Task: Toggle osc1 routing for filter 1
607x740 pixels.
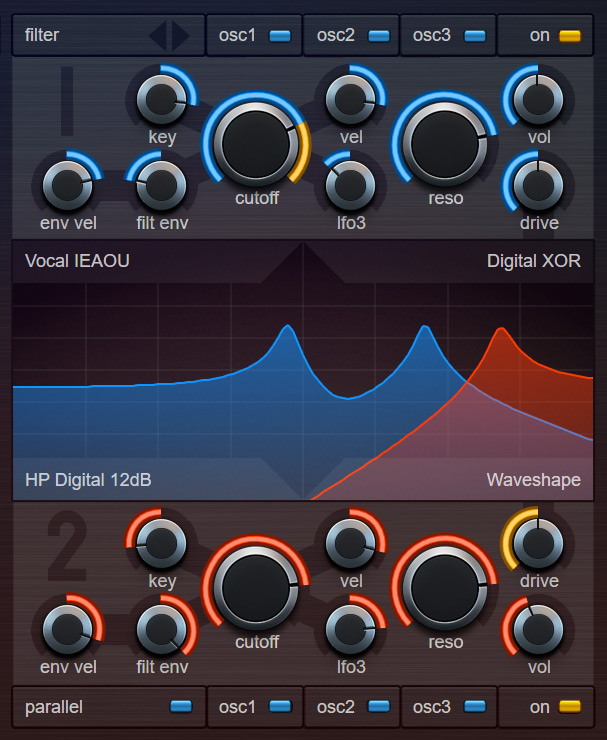Action: pos(279,36)
